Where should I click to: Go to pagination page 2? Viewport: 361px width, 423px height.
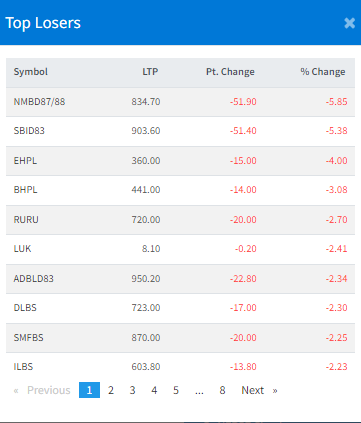[x=111, y=390]
